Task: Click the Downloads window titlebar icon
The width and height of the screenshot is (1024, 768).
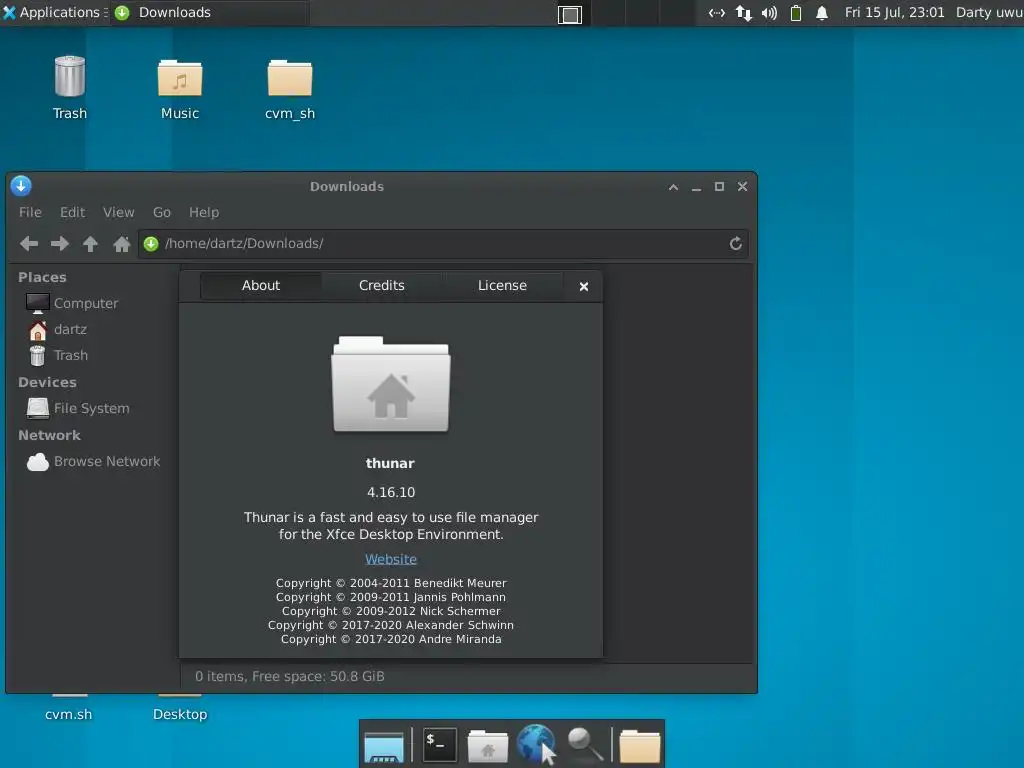Action: 21,186
